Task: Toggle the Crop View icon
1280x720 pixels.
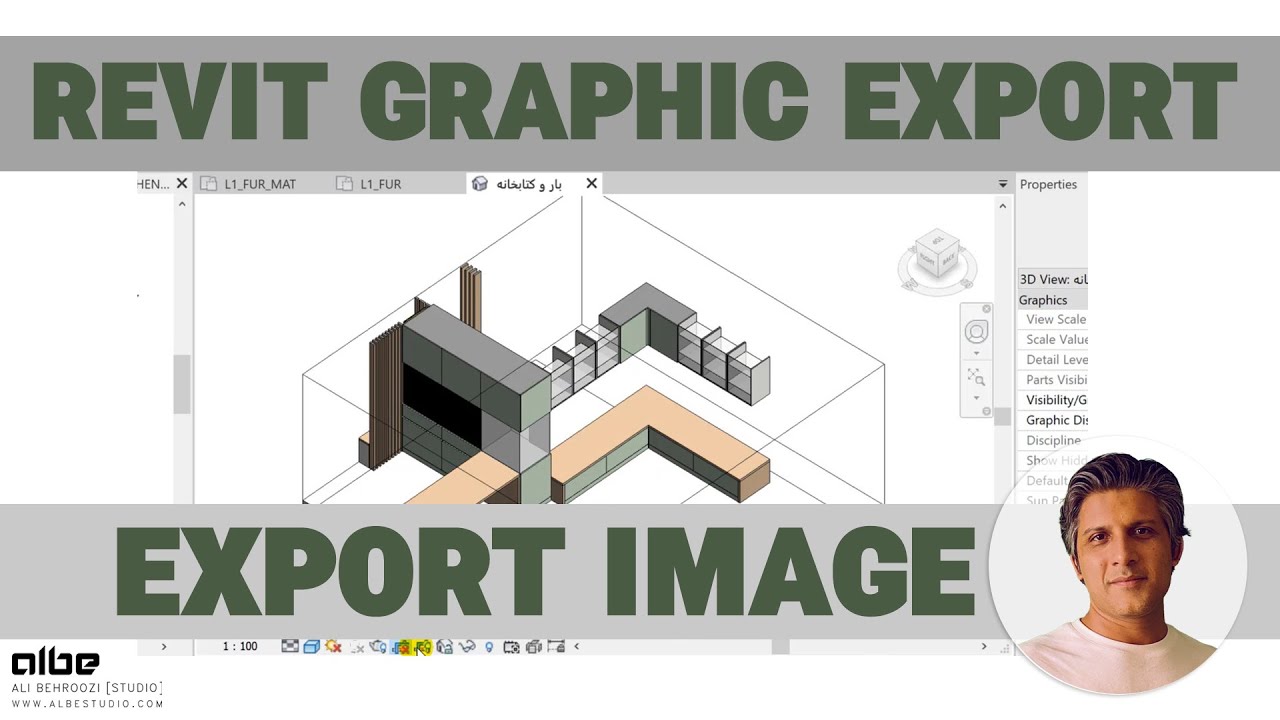Action: (402, 647)
